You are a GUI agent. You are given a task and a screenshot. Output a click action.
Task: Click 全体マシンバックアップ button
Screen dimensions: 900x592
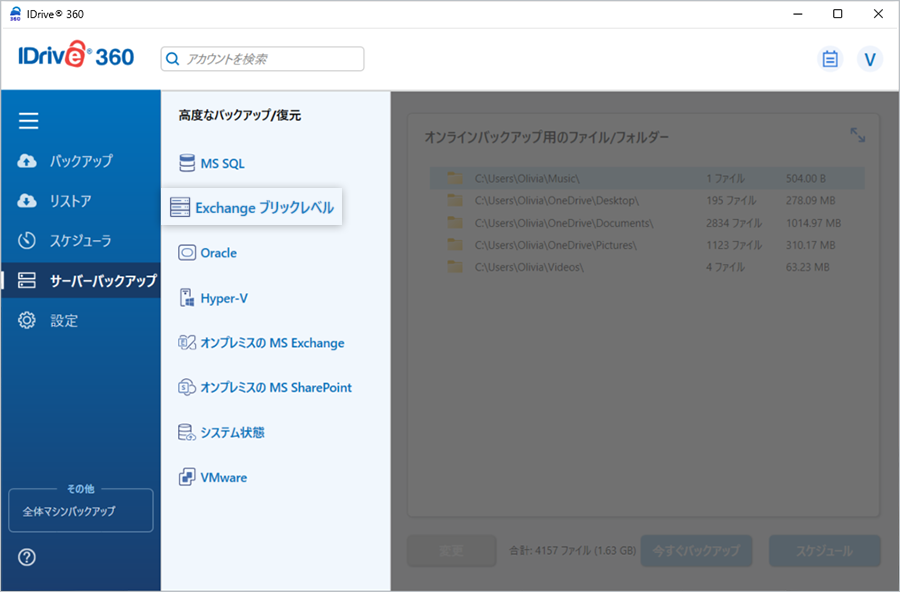(x=80, y=511)
